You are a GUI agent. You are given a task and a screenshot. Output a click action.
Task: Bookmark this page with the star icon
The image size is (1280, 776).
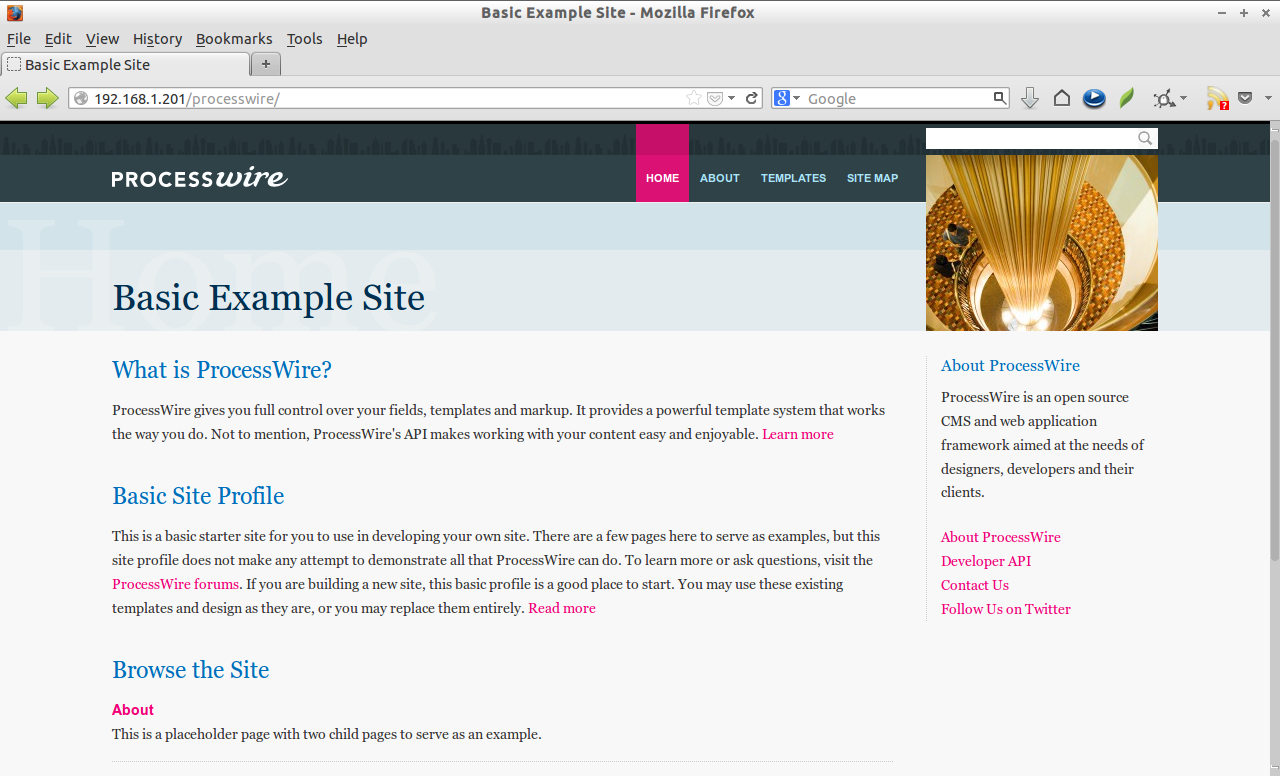click(x=694, y=98)
